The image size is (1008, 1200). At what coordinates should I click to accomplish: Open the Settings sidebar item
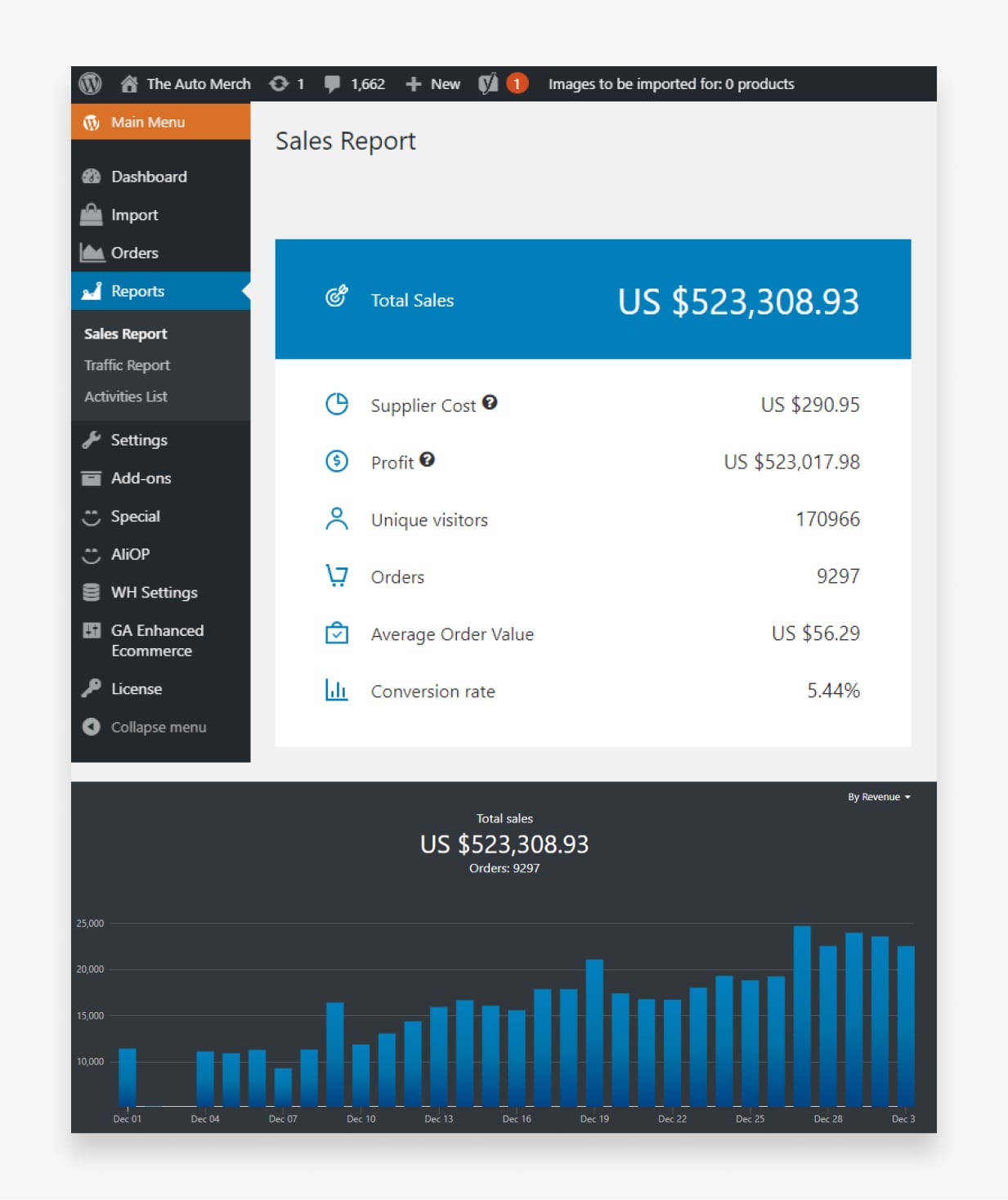(139, 440)
